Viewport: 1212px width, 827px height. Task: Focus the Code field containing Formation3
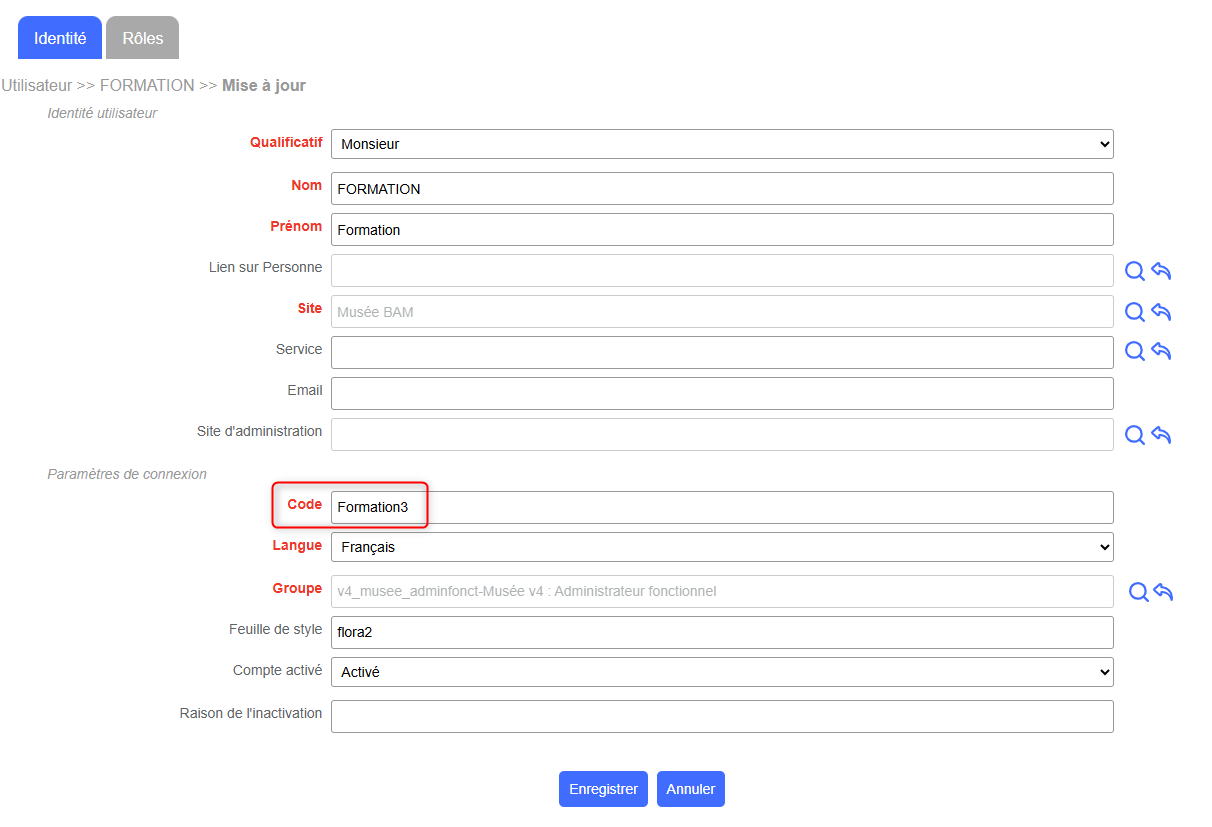[722, 507]
